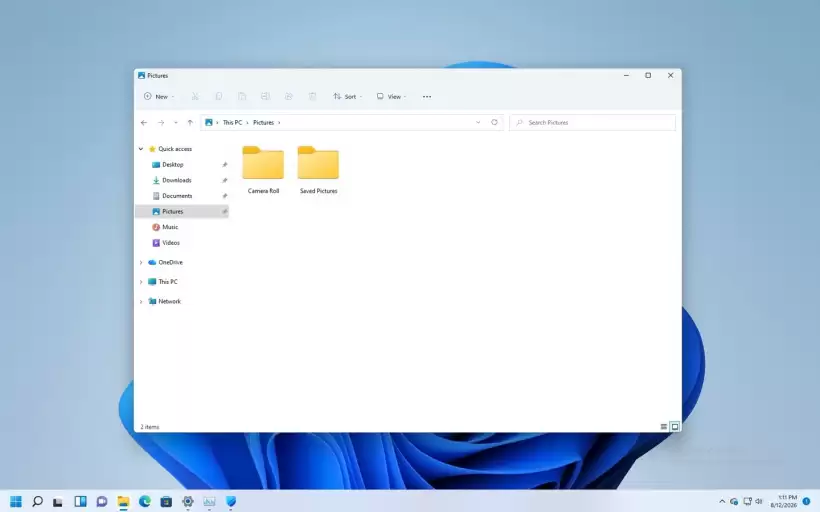Select the Camera Roll folder

(x=263, y=170)
